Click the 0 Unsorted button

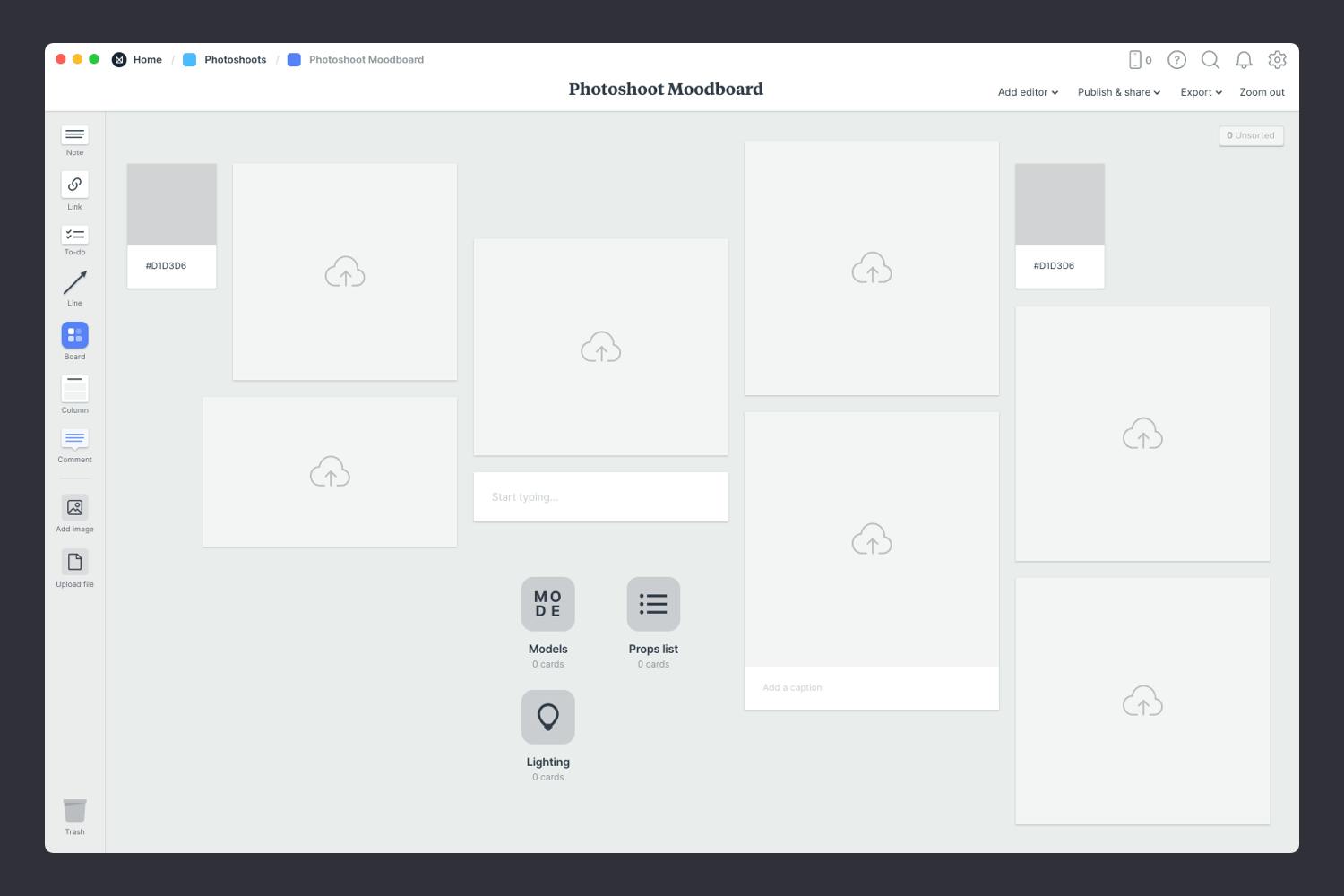click(1251, 135)
